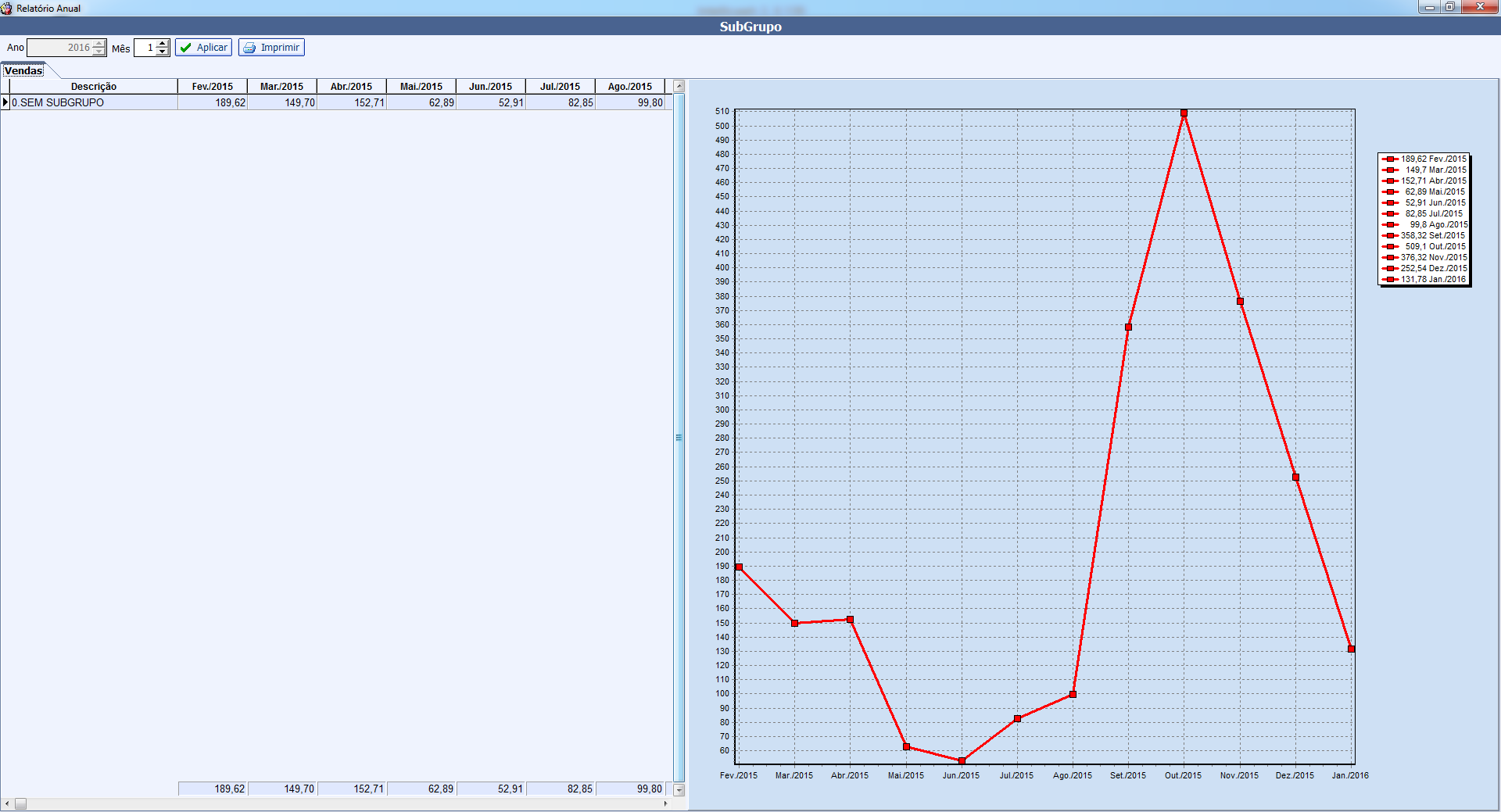Viewport: 1501px width, 812px height.
Task: Click into the Ano year field
Action: 60,48
